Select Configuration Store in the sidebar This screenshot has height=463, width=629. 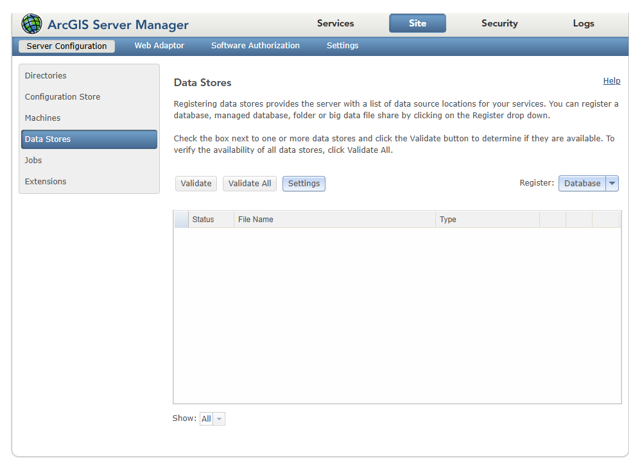pyautogui.click(x=89, y=97)
